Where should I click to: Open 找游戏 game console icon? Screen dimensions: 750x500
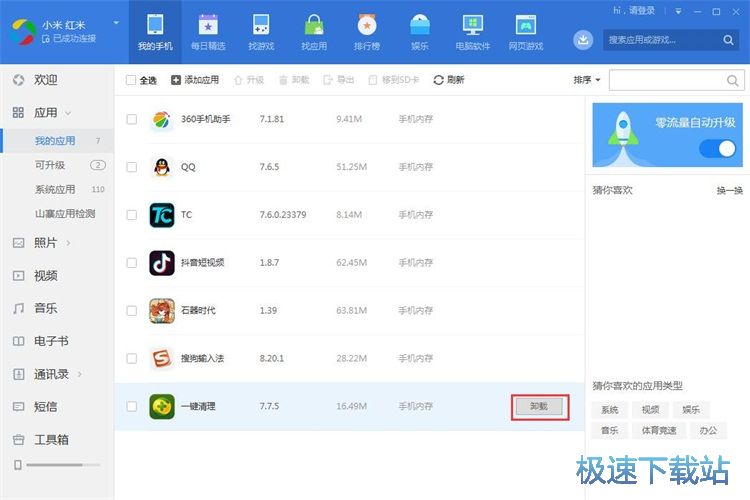coord(261,24)
